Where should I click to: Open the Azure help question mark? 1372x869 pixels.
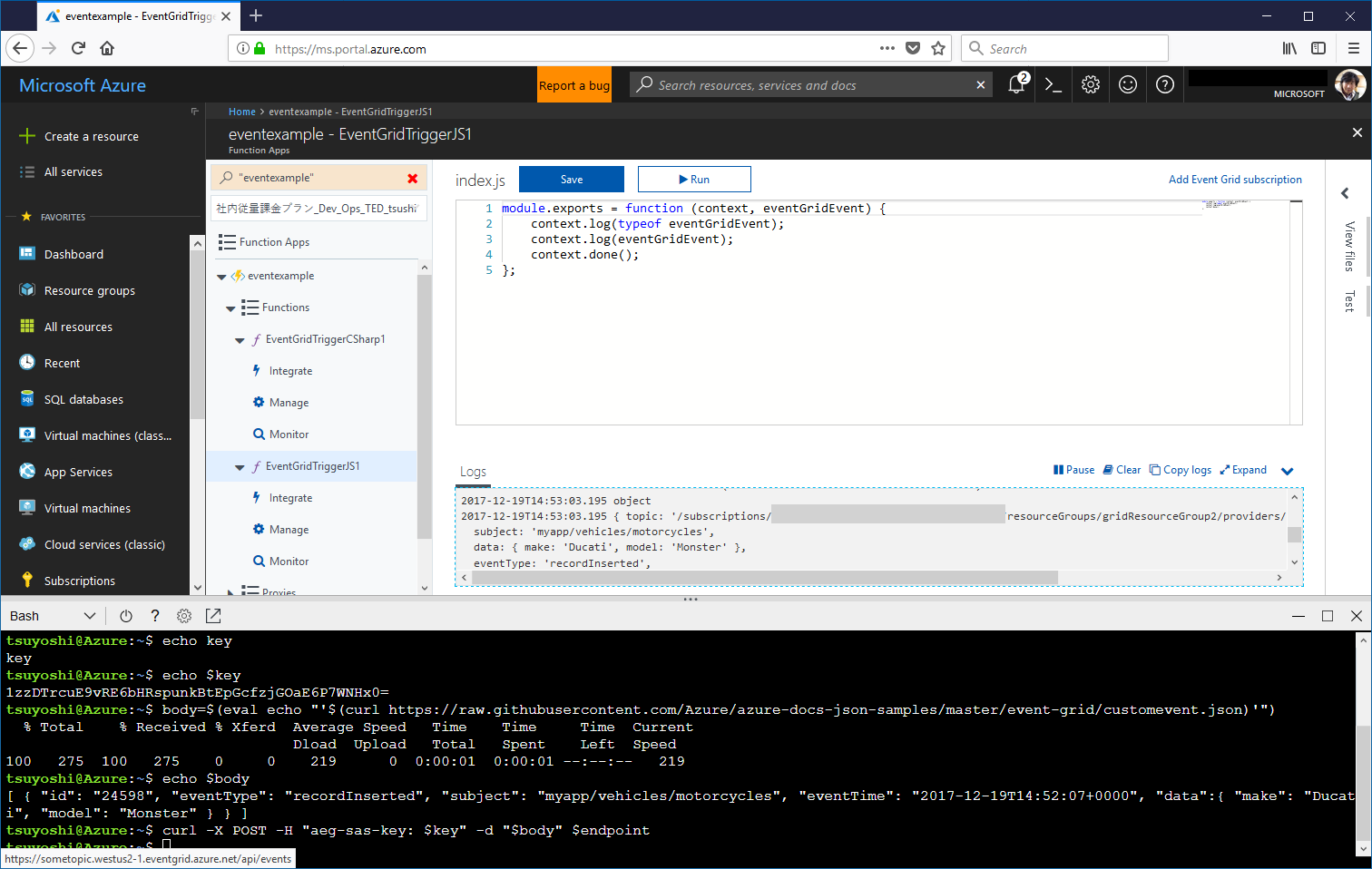(x=1165, y=84)
